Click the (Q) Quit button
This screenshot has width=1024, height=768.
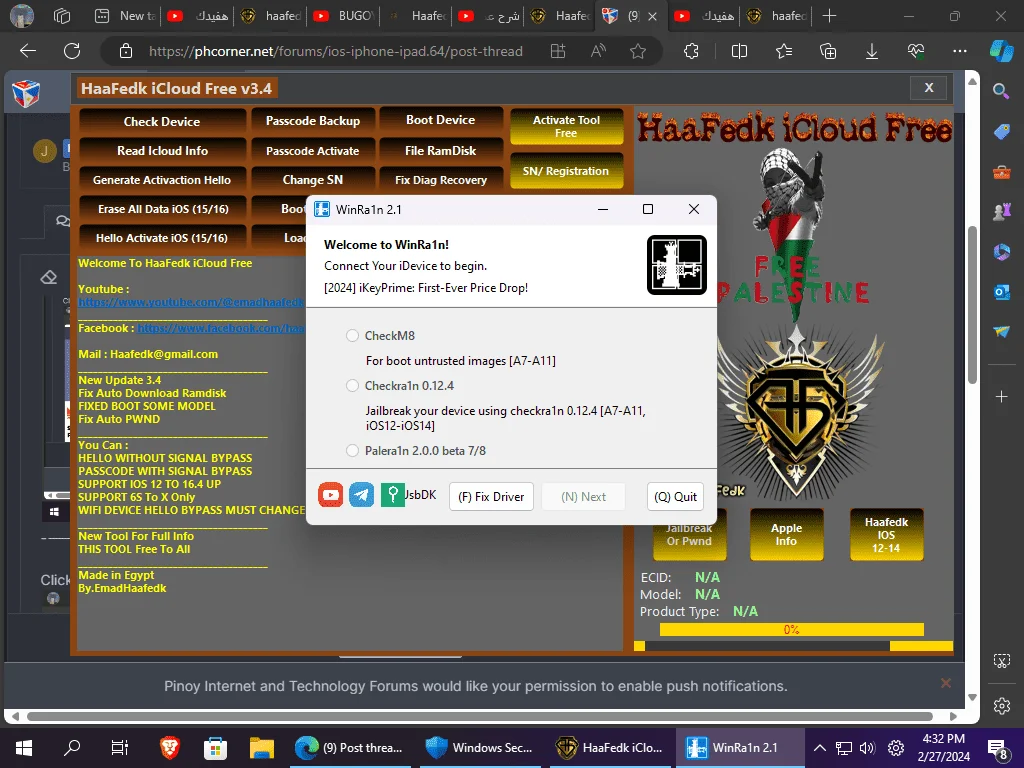point(675,497)
